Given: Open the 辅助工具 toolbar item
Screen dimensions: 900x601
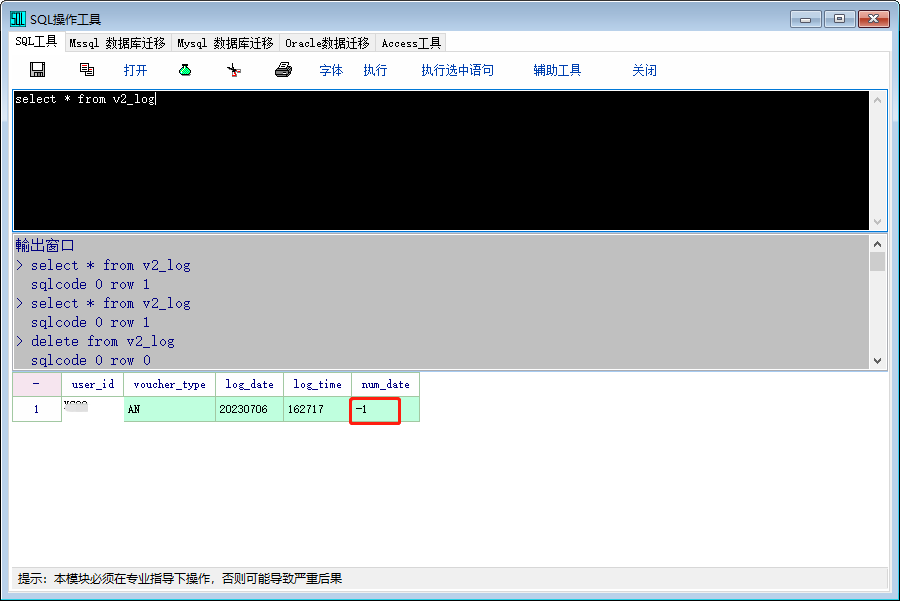Looking at the screenshot, I should tap(557, 70).
